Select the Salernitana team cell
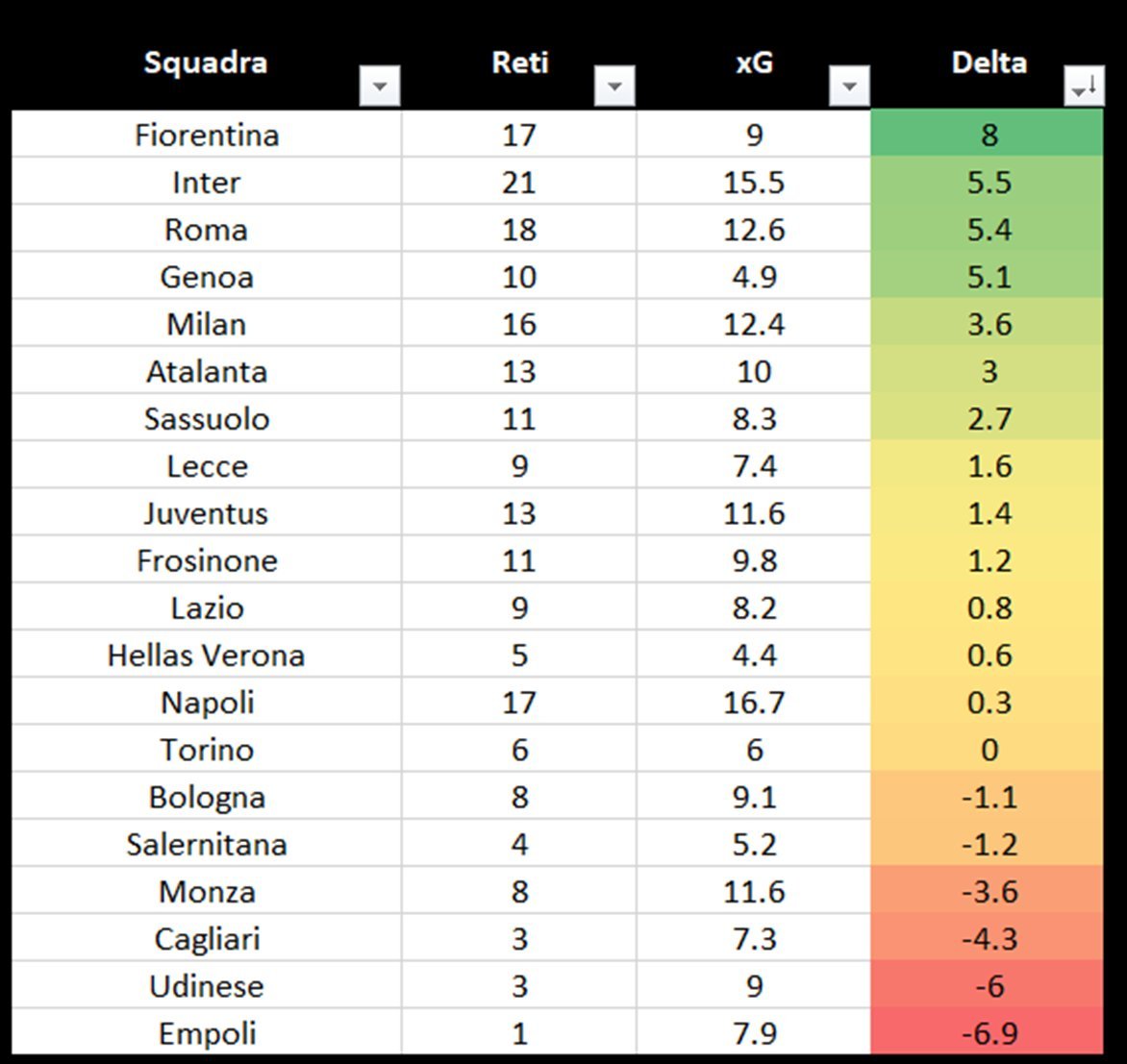The image size is (1127, 1064). 207,845
